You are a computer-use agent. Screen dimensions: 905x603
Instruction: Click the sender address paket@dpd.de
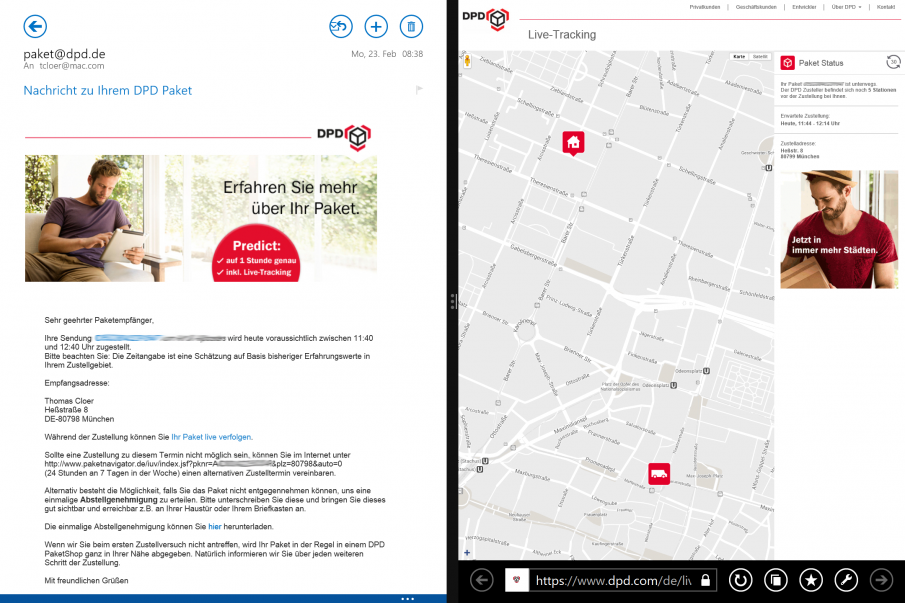coord(64,54)
